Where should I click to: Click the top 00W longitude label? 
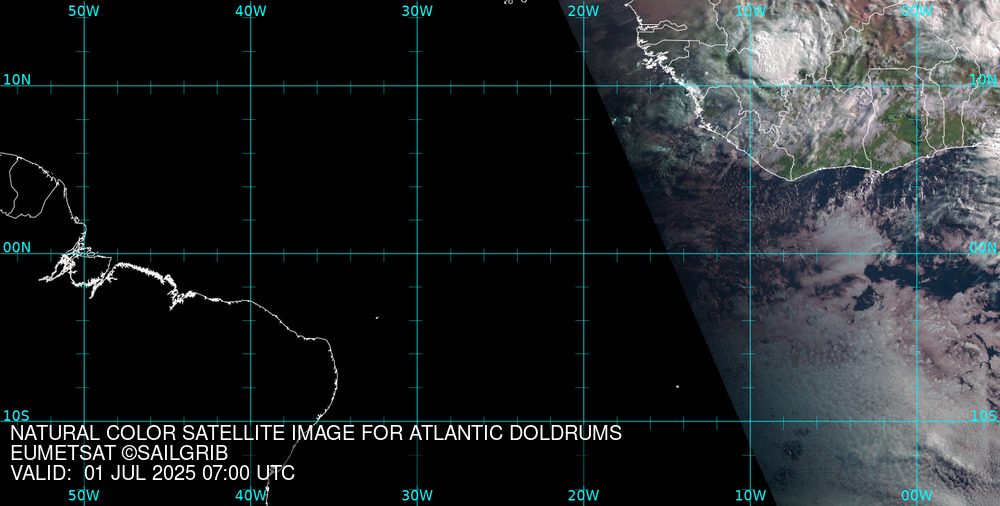917,11
